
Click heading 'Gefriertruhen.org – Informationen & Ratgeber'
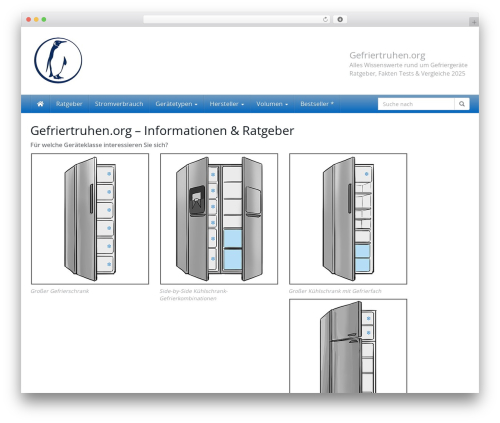(162, 131)
